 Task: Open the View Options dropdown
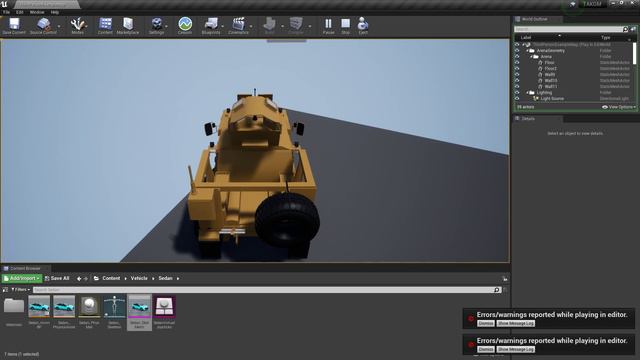619,107
